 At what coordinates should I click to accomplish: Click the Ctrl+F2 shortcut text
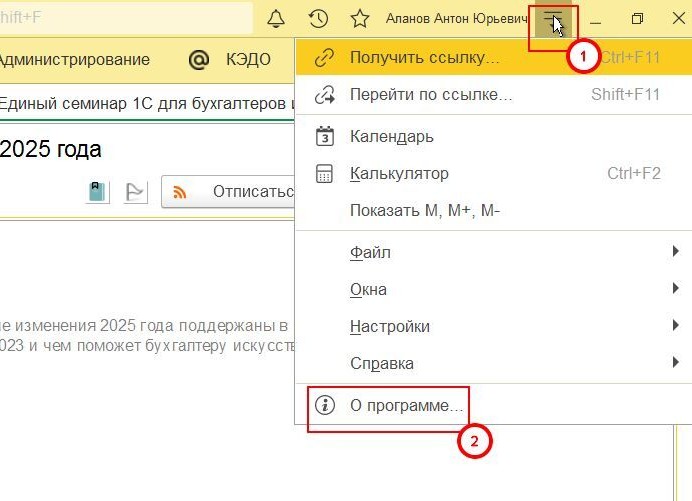(x=634, y=173)
